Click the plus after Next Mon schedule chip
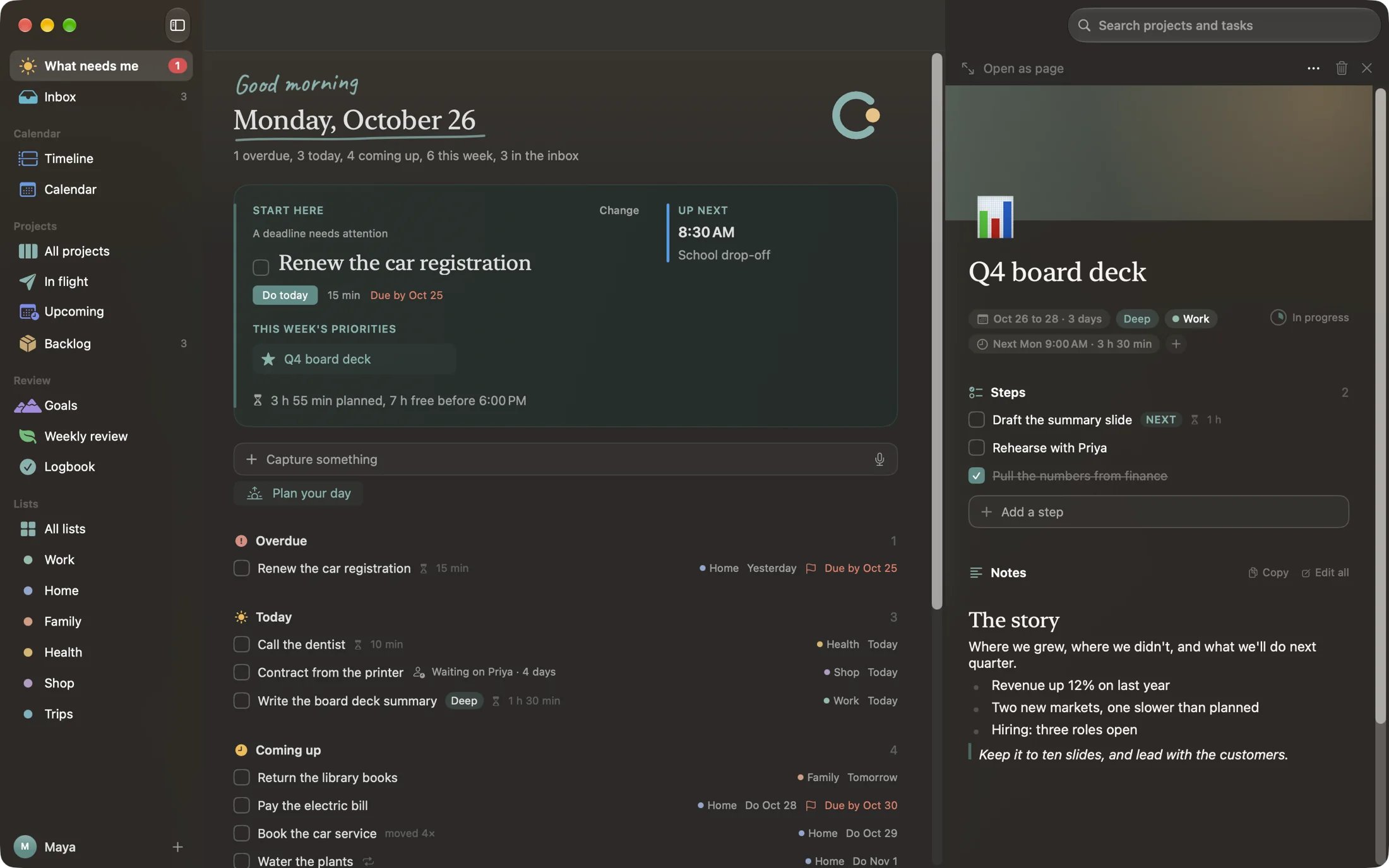The width and height of the screenshot is (1389, 868). 1176,344
